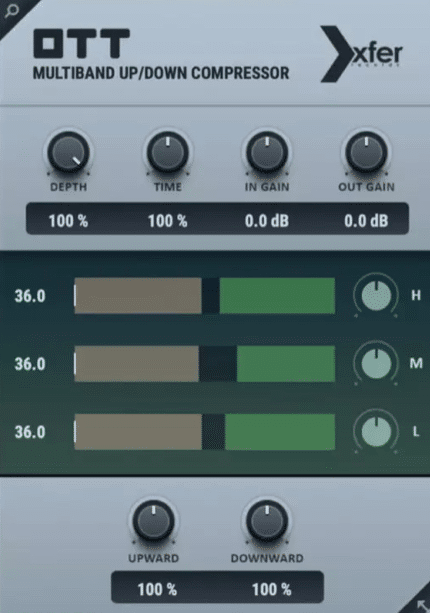Click the DOWNWARD label
Screen dimensions: 430x613
267,558
